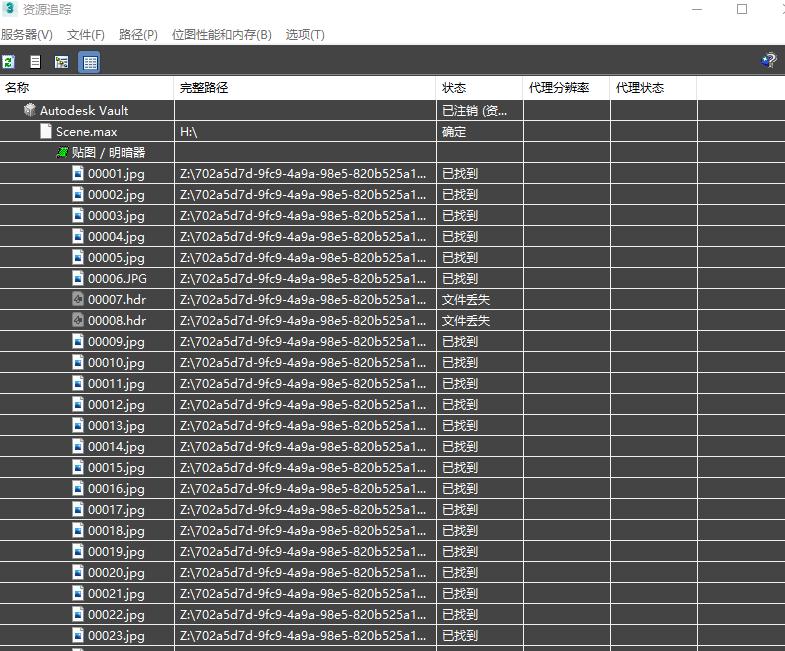Click the 已找到 status of 00010.jpg
This screenshot has width=785, height=651.
(480, 363)
